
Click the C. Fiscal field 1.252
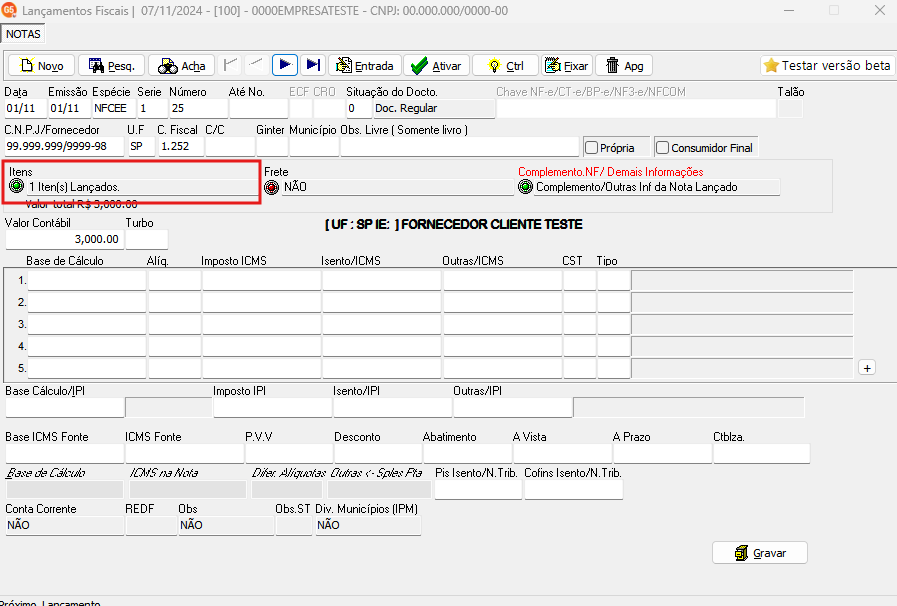(x=181, y=146)
